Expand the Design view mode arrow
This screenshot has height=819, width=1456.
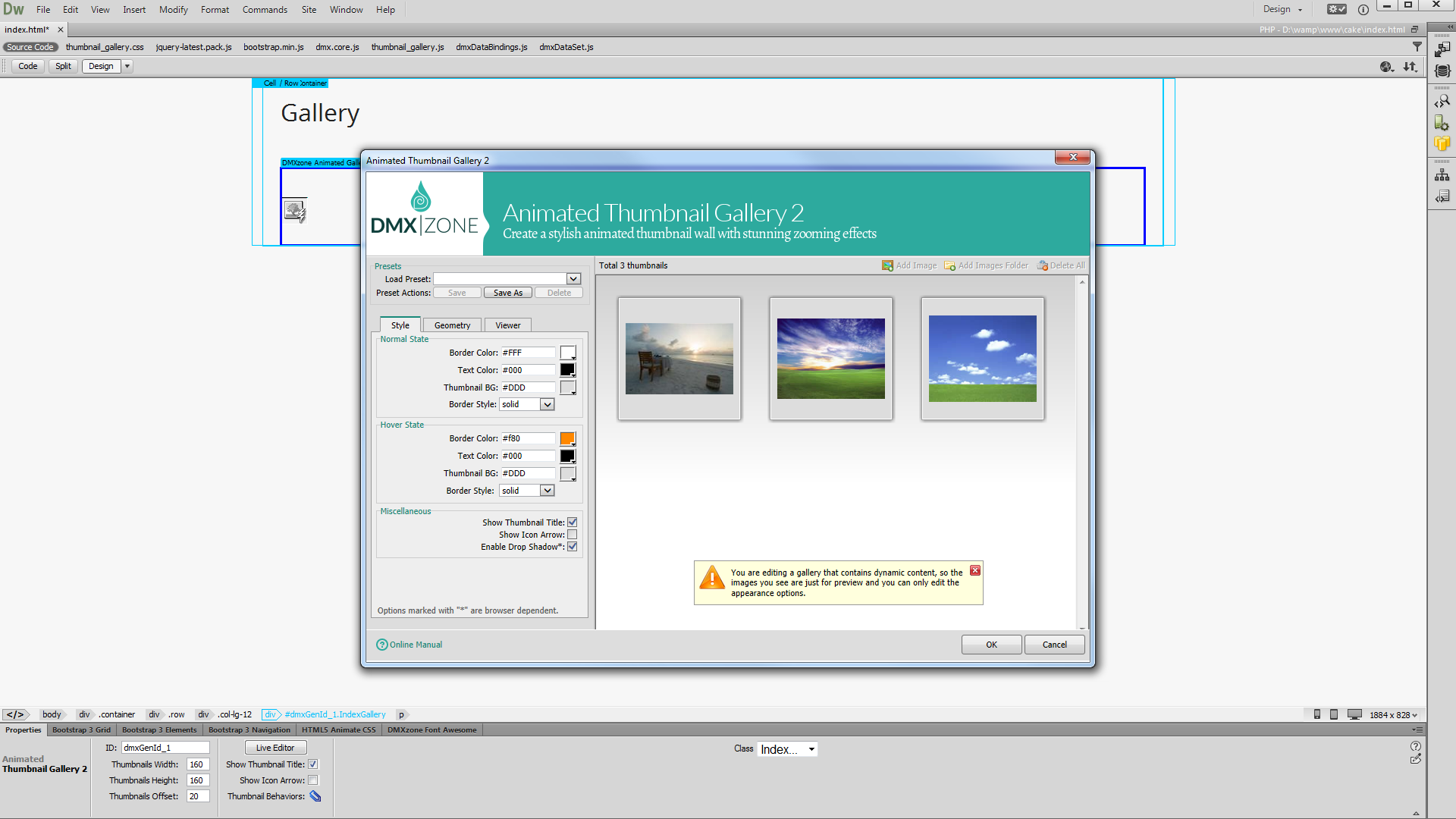coord(127,67)
